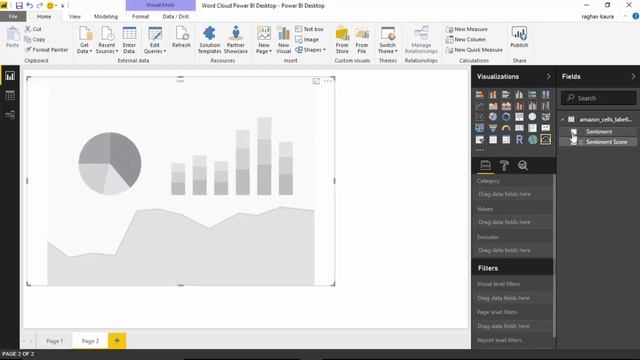The image size is (640, 360).
Task: Select the R script visual icon
Action: coord(519,140)
